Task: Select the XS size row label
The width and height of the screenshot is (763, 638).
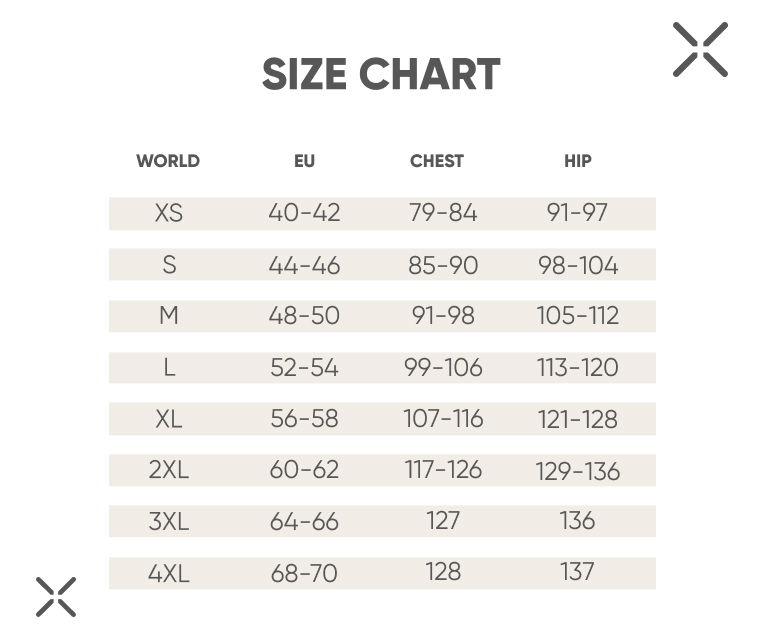Action: (x=169, y=213)
